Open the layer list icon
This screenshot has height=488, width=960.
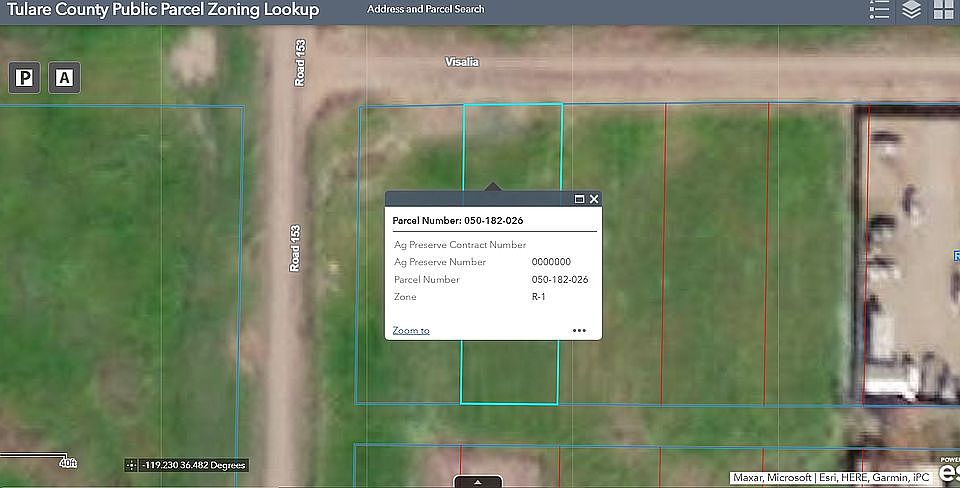(912, 10)
